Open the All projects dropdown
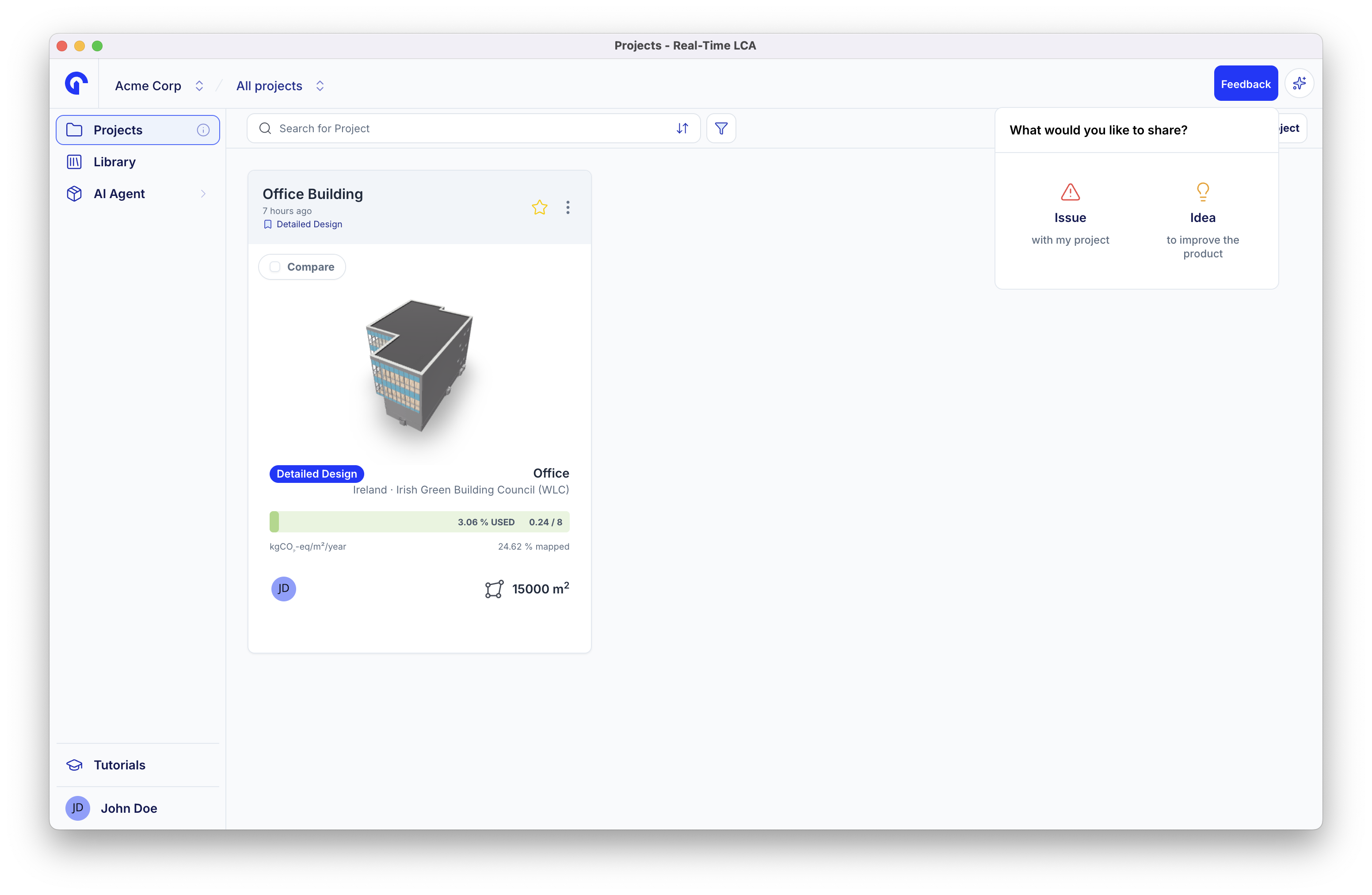Viewport: 1372px width, 895px height. coord(280,86)
